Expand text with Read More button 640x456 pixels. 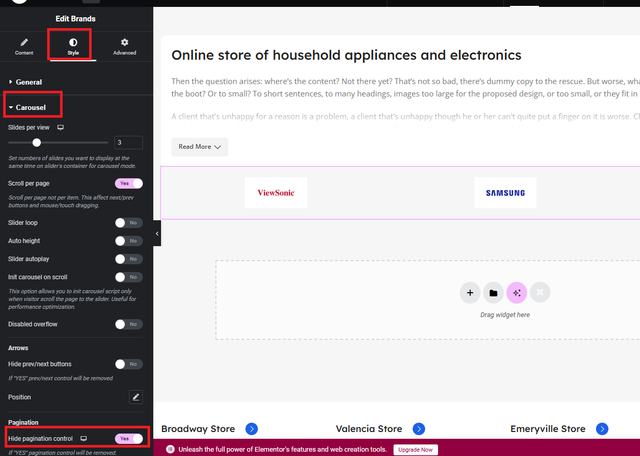pyautogui.click(x=200, y=147)
